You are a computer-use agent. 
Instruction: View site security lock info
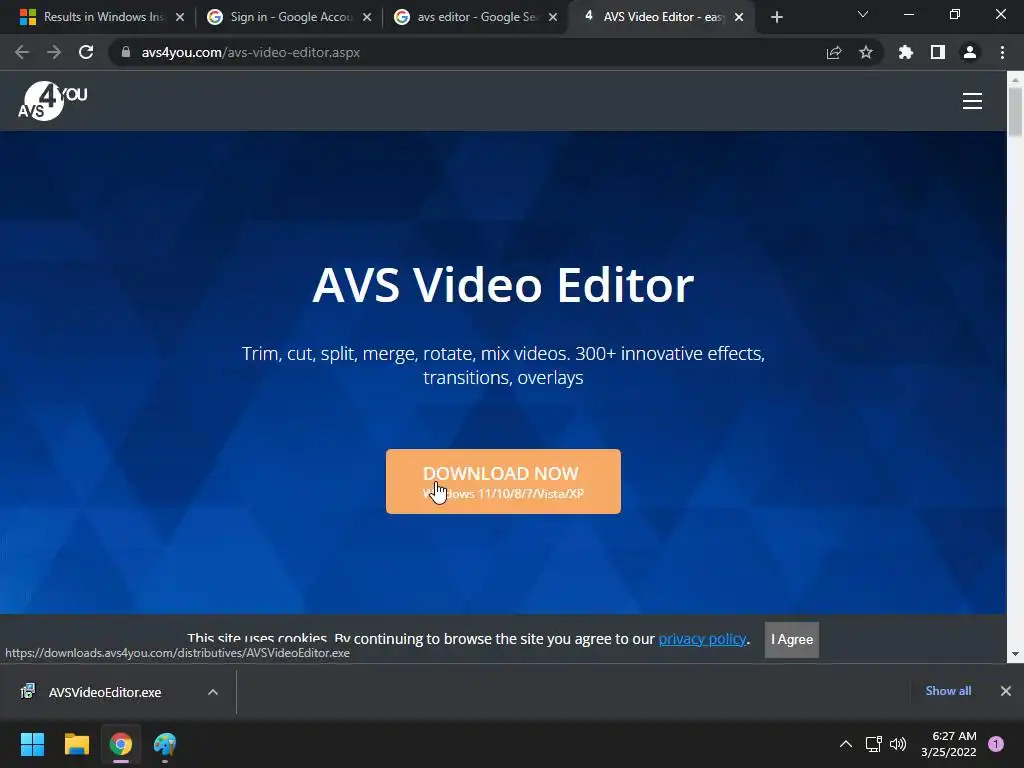(x=126, y=52)
